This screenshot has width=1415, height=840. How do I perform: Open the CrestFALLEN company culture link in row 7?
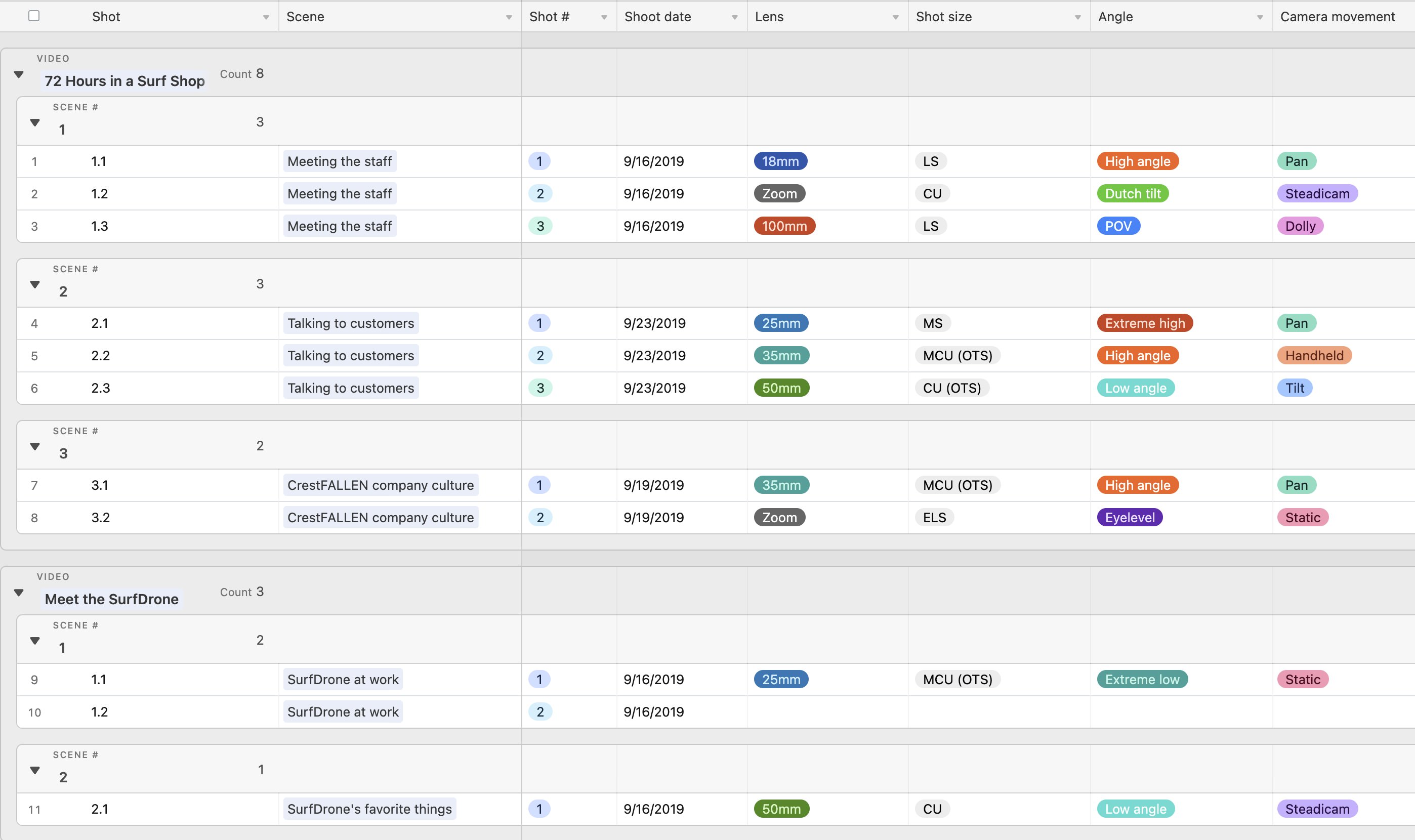pyautogui.click(x=381, y=485)
